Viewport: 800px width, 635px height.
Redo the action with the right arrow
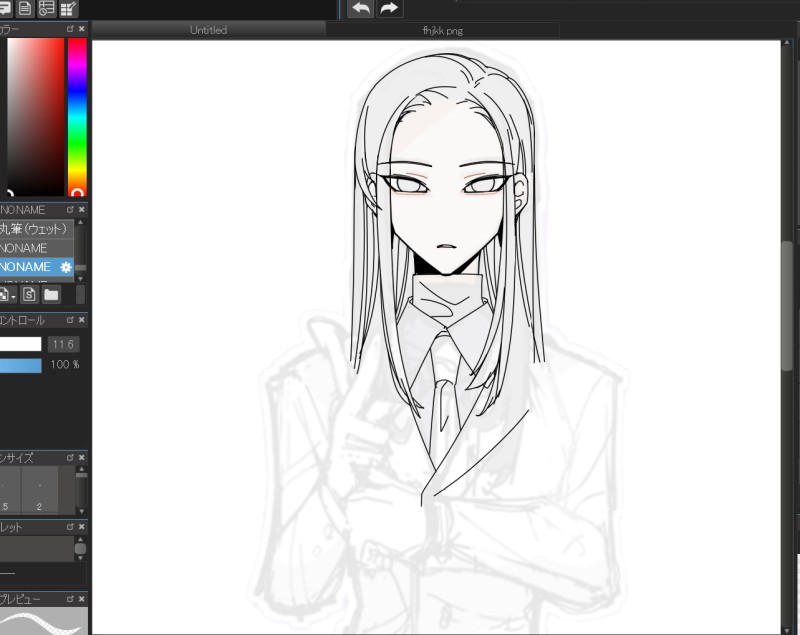coord(389,8)
